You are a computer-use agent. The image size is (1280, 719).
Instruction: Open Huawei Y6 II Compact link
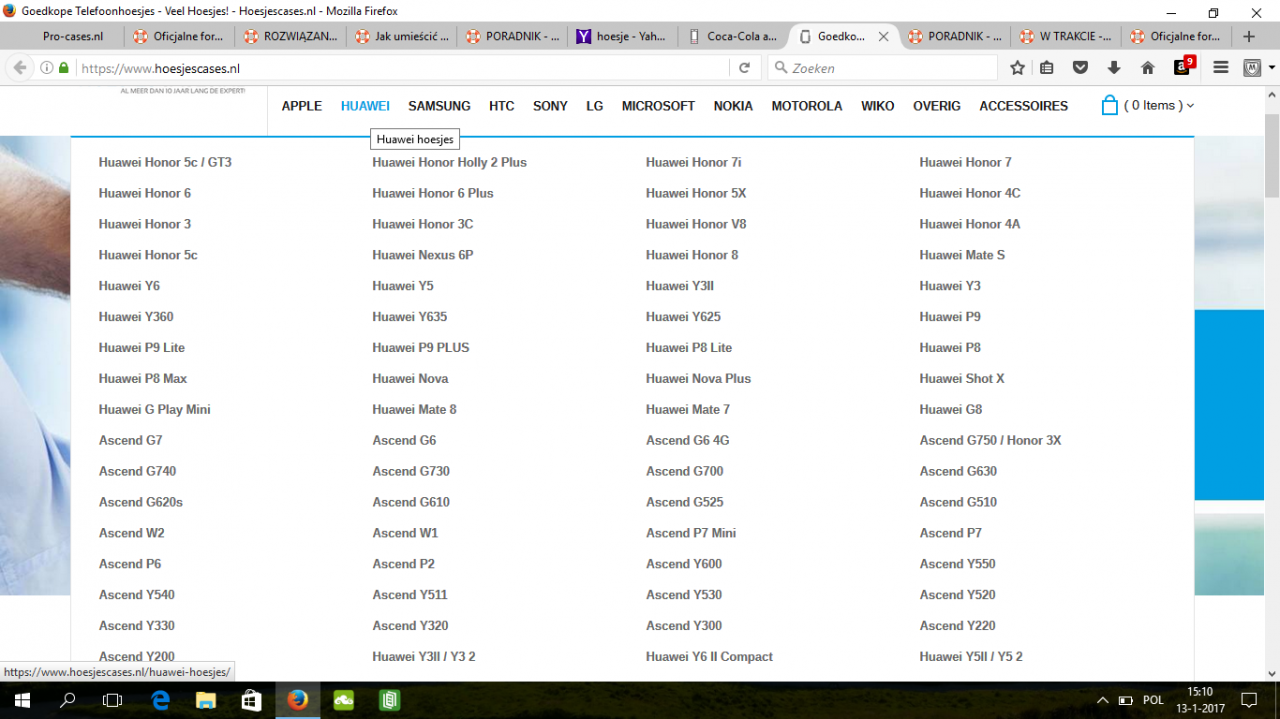[709, 657]
